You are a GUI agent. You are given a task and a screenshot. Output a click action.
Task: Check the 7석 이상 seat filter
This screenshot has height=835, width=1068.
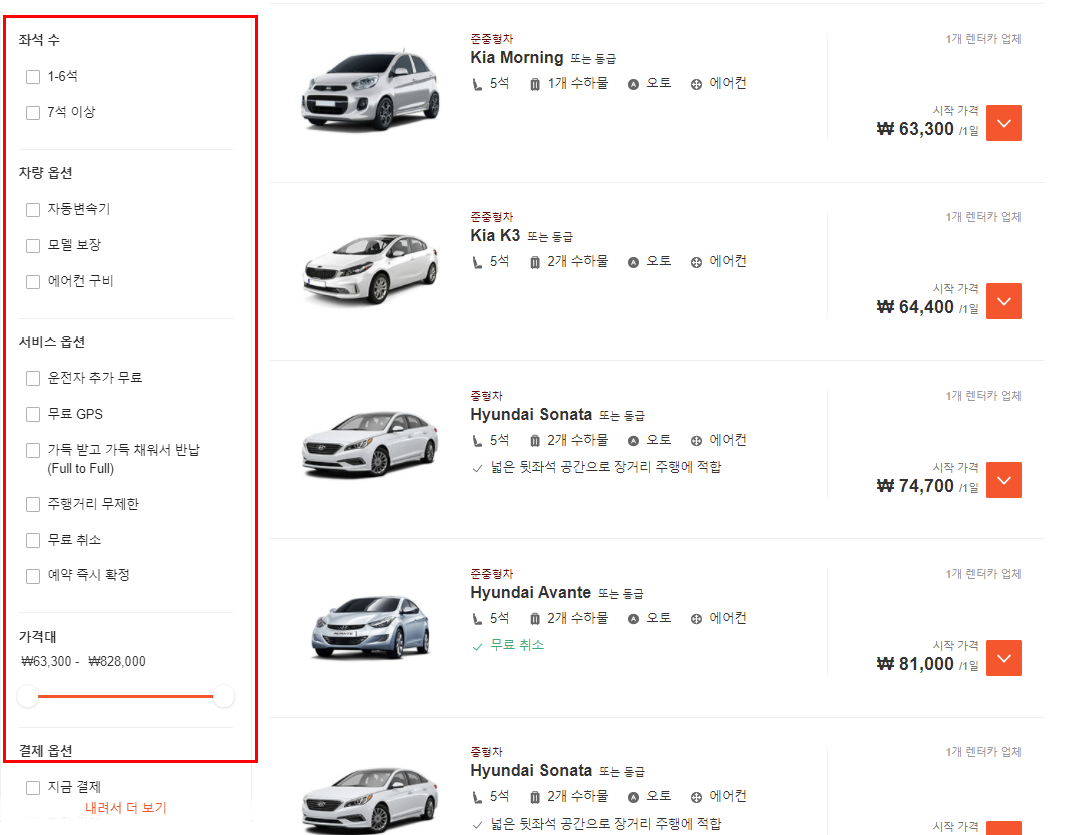pyautogui.click(x=33, y=112)
